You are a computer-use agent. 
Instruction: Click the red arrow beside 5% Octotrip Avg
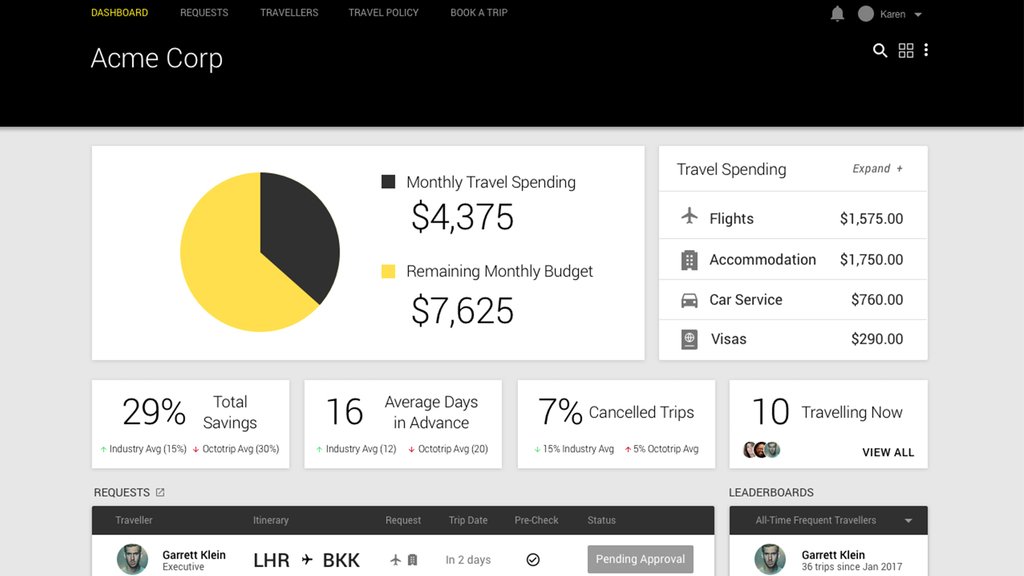coord(628,449)
